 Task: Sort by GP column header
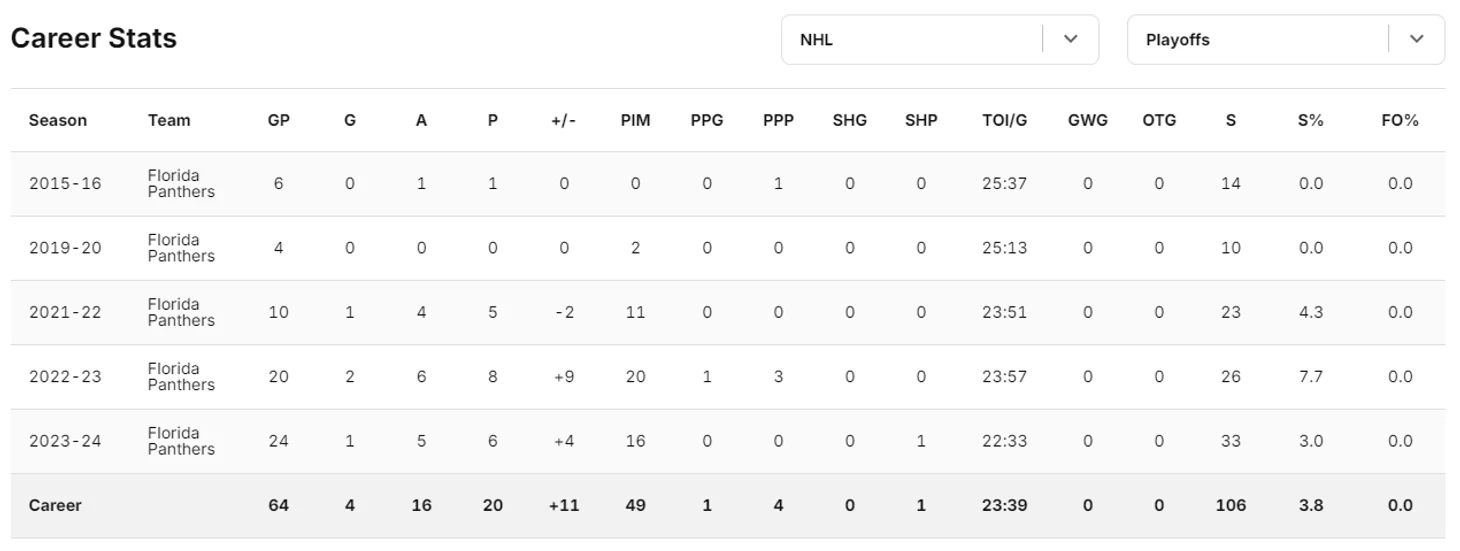pyautogui.click(x=279, y=120)
